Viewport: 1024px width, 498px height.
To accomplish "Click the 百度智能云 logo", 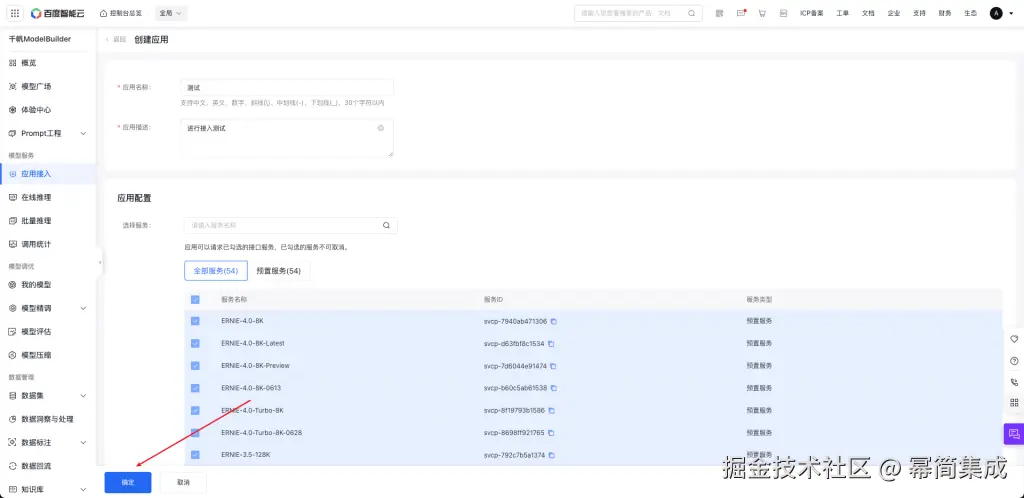I will [57, 13].
